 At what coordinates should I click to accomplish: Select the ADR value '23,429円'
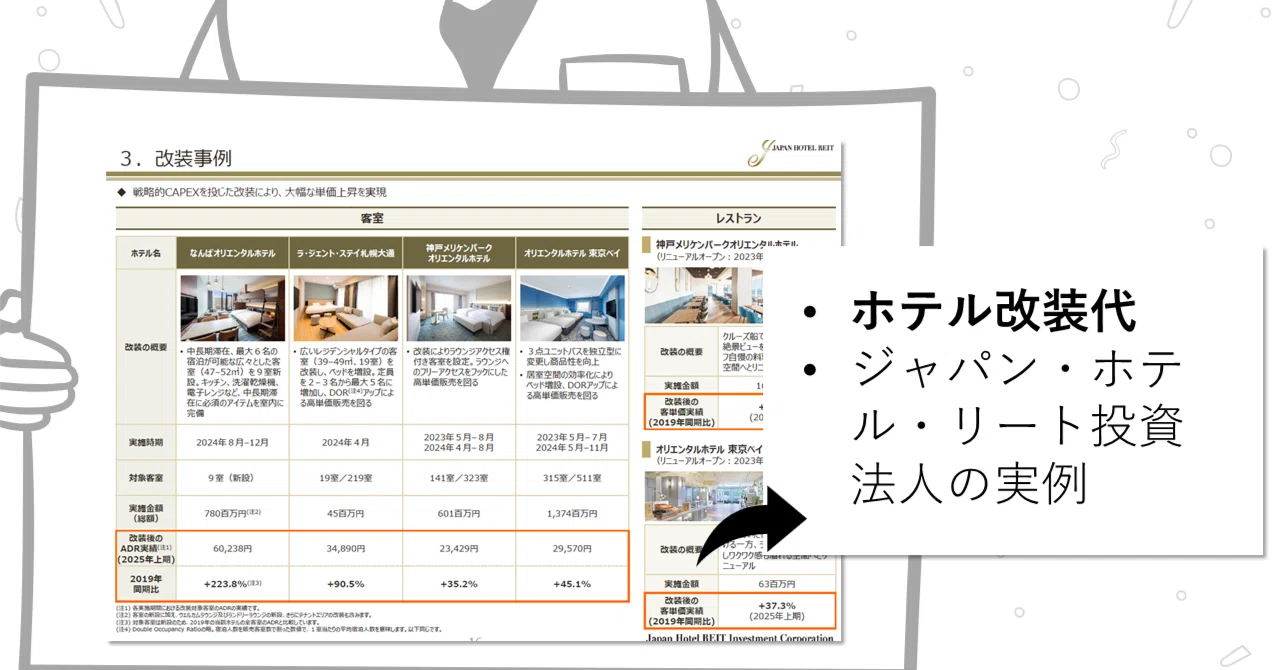[458, 548]
